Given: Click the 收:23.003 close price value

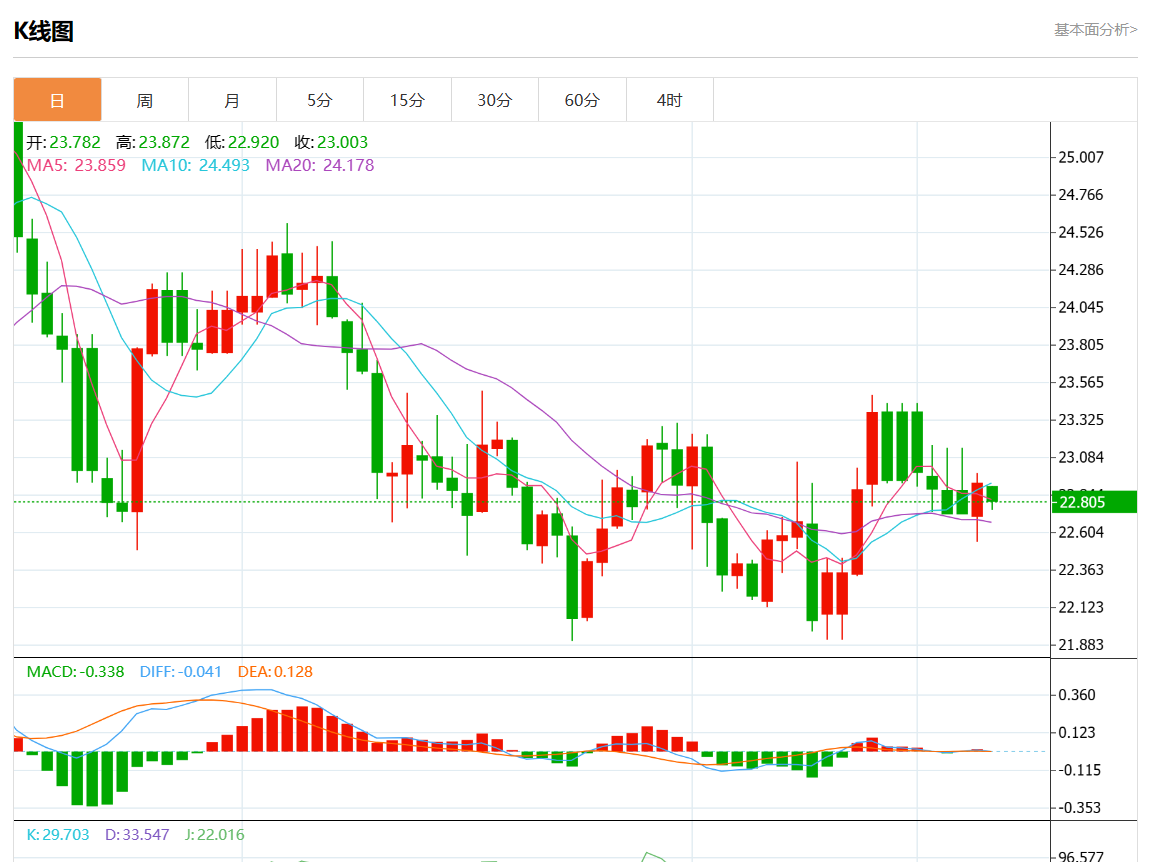Looking at the screenshot, I should coord(331,142).
